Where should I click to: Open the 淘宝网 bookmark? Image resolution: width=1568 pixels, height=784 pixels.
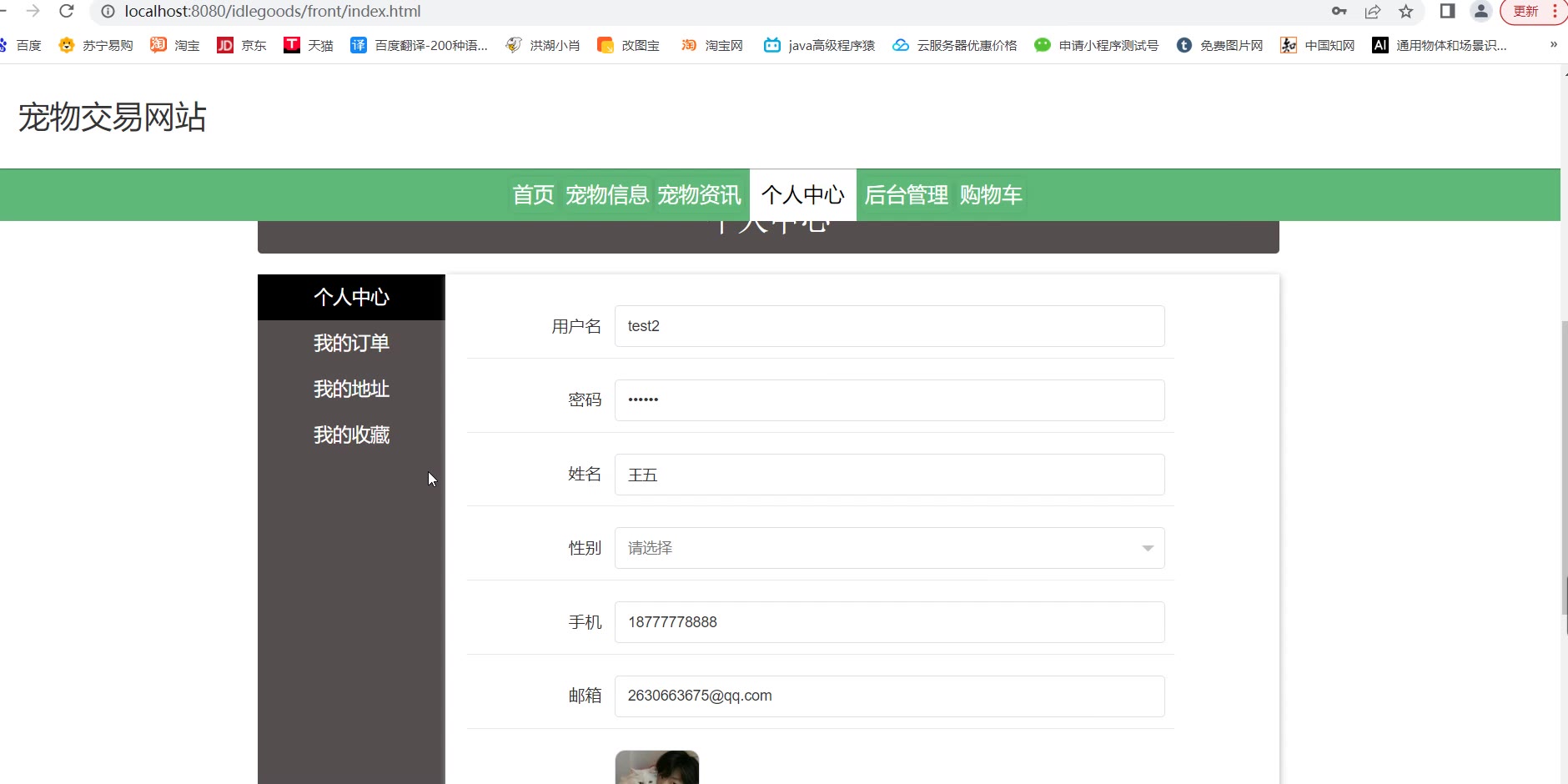[x=711, y=45]
